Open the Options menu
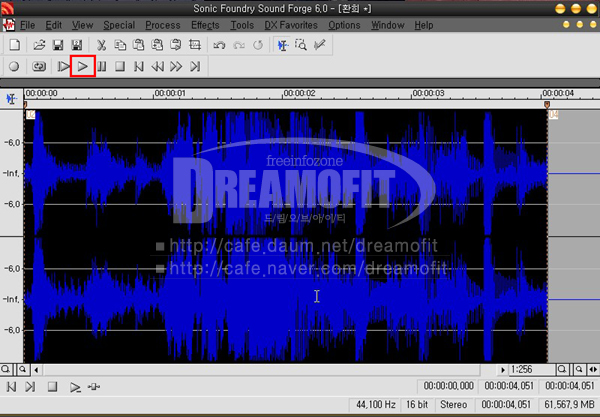The height and width of the screenshot is (417, 600). [344, 25]
